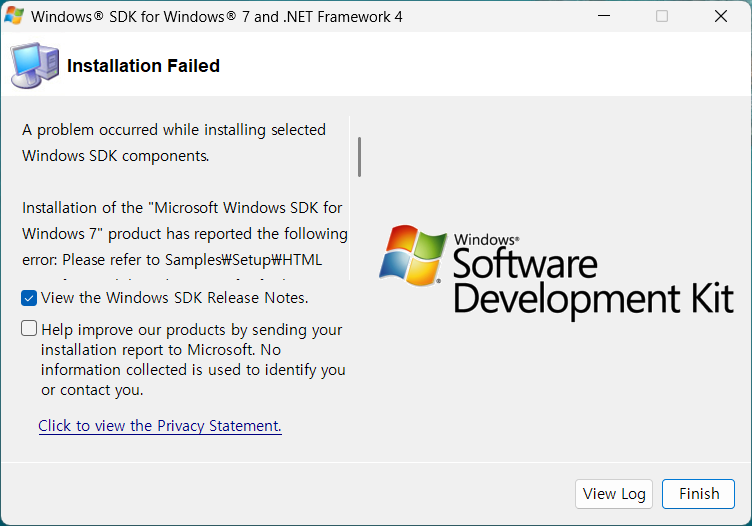
Task: Click the Finish button
Action: click(698, 493)
